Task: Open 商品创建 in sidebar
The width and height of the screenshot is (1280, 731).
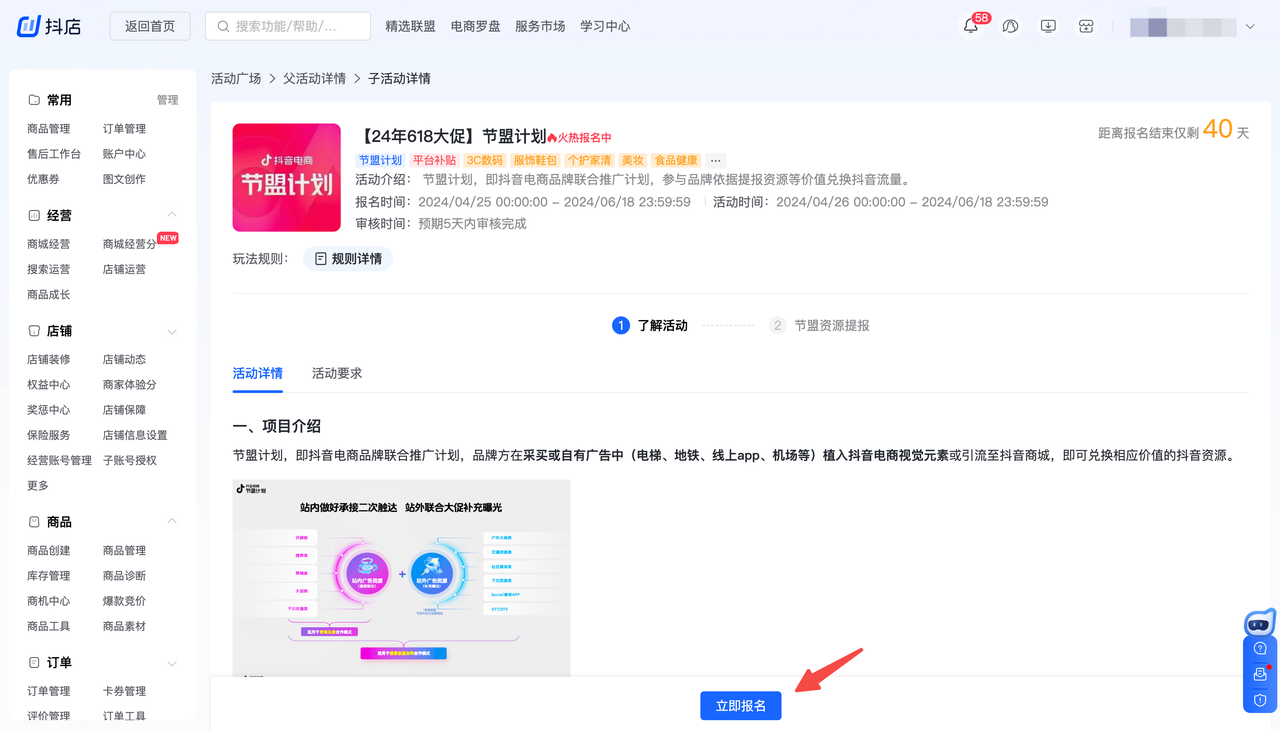Action: click(49, 551)
